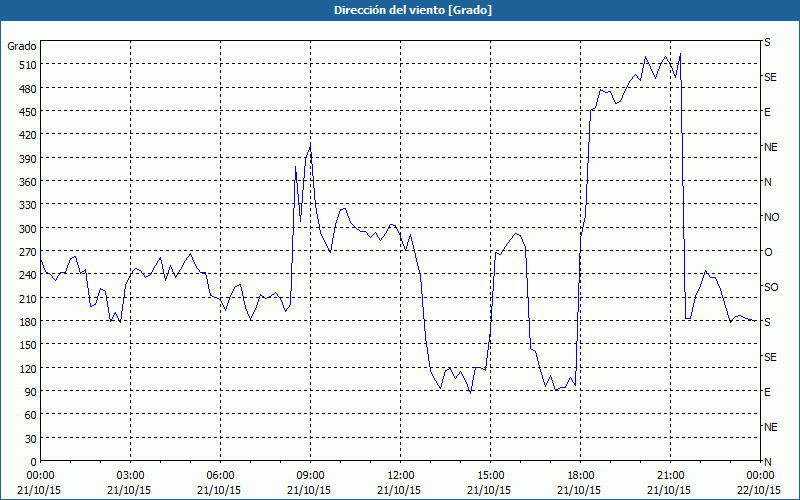Select the "21/10/15" date under 06:00
Viewport: 800px width, 500px height.
(219, 490)
